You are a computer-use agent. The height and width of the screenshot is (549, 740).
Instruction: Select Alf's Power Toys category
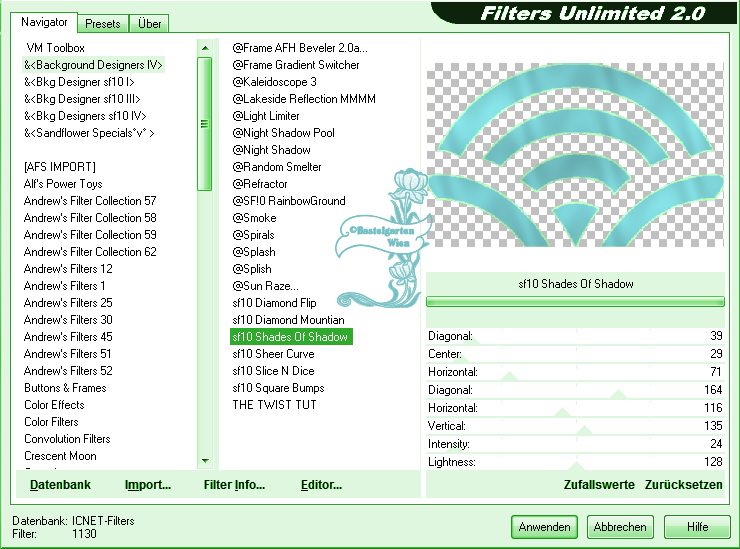click(x=63, y=184)
